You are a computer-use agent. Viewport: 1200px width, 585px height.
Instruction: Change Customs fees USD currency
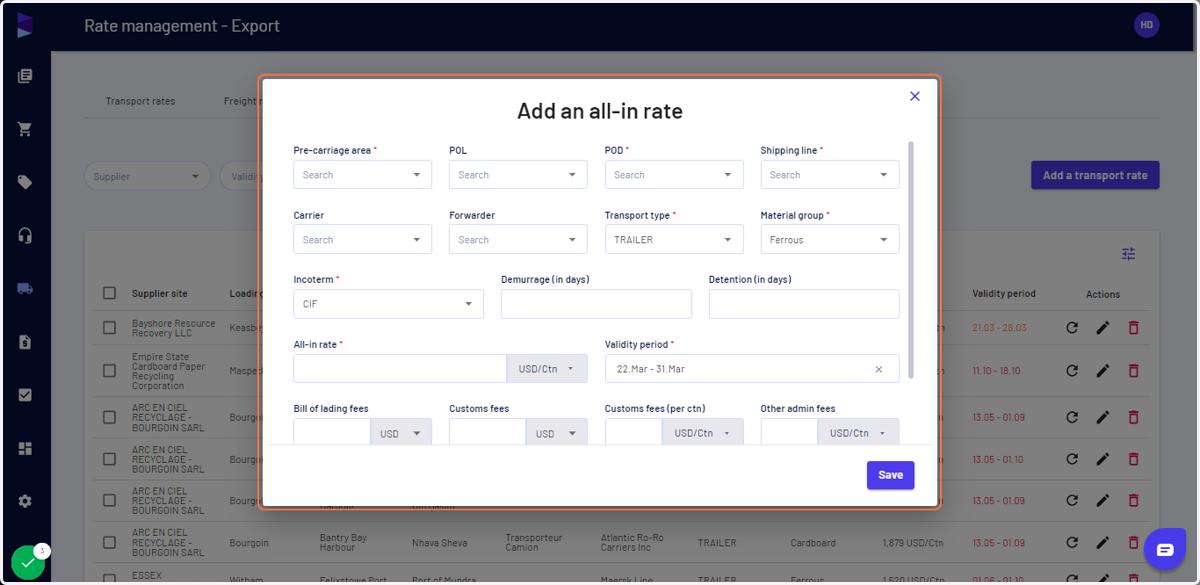point(557,432)
